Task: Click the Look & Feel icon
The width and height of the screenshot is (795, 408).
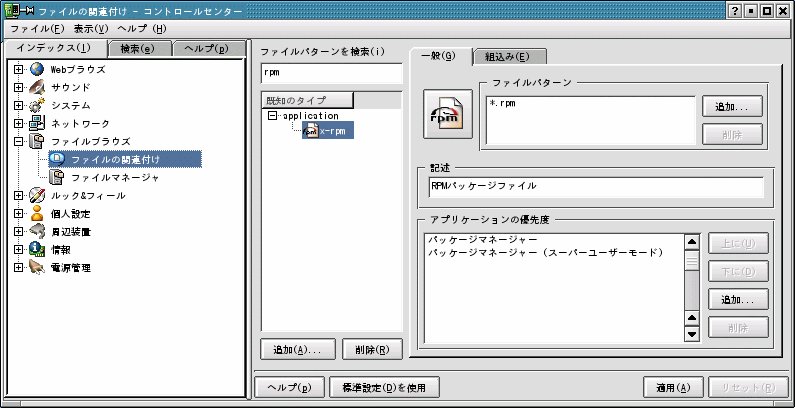Action: [x=37, y=195]
